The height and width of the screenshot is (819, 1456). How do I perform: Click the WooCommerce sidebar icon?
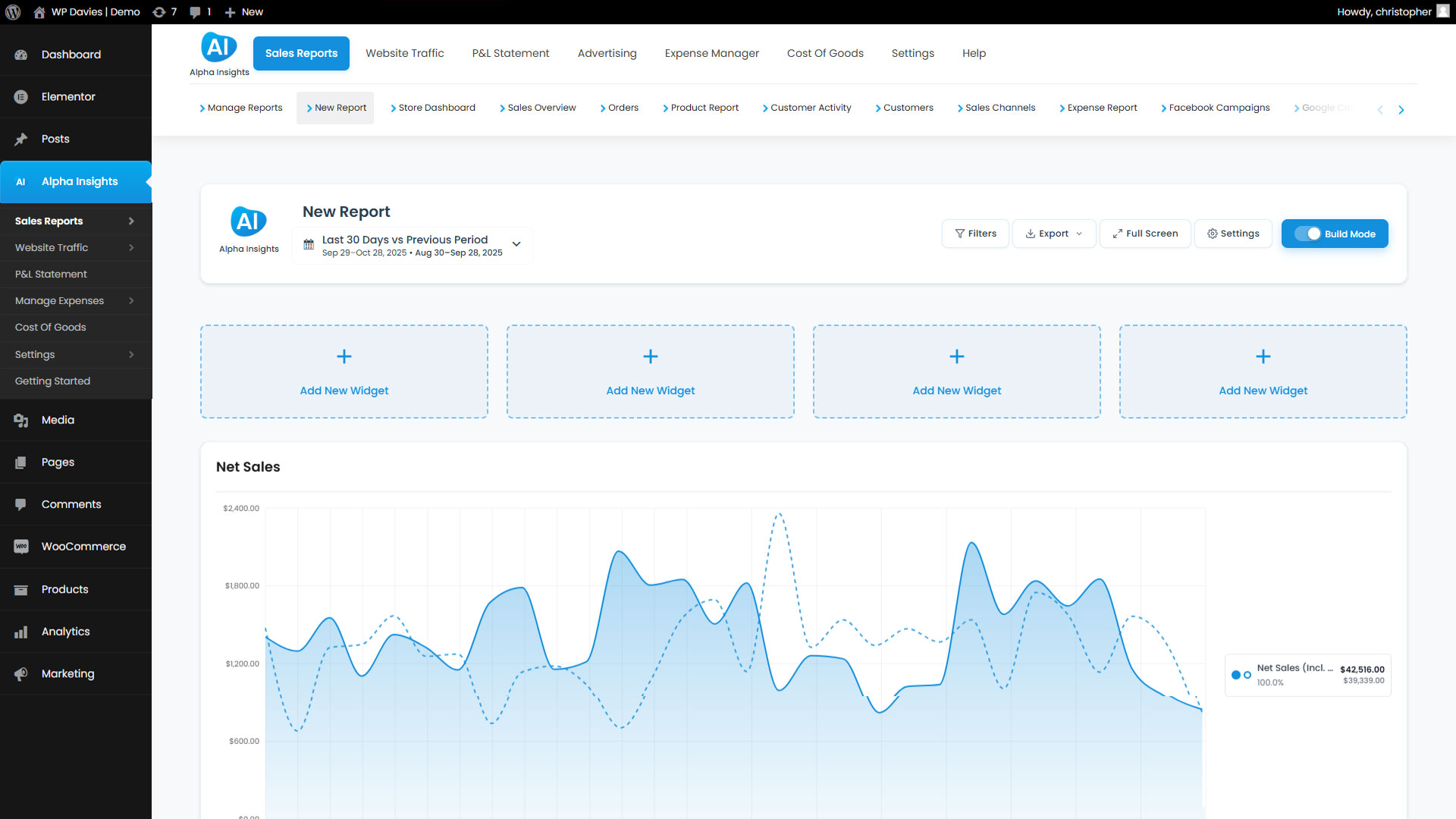coord(21,547)
